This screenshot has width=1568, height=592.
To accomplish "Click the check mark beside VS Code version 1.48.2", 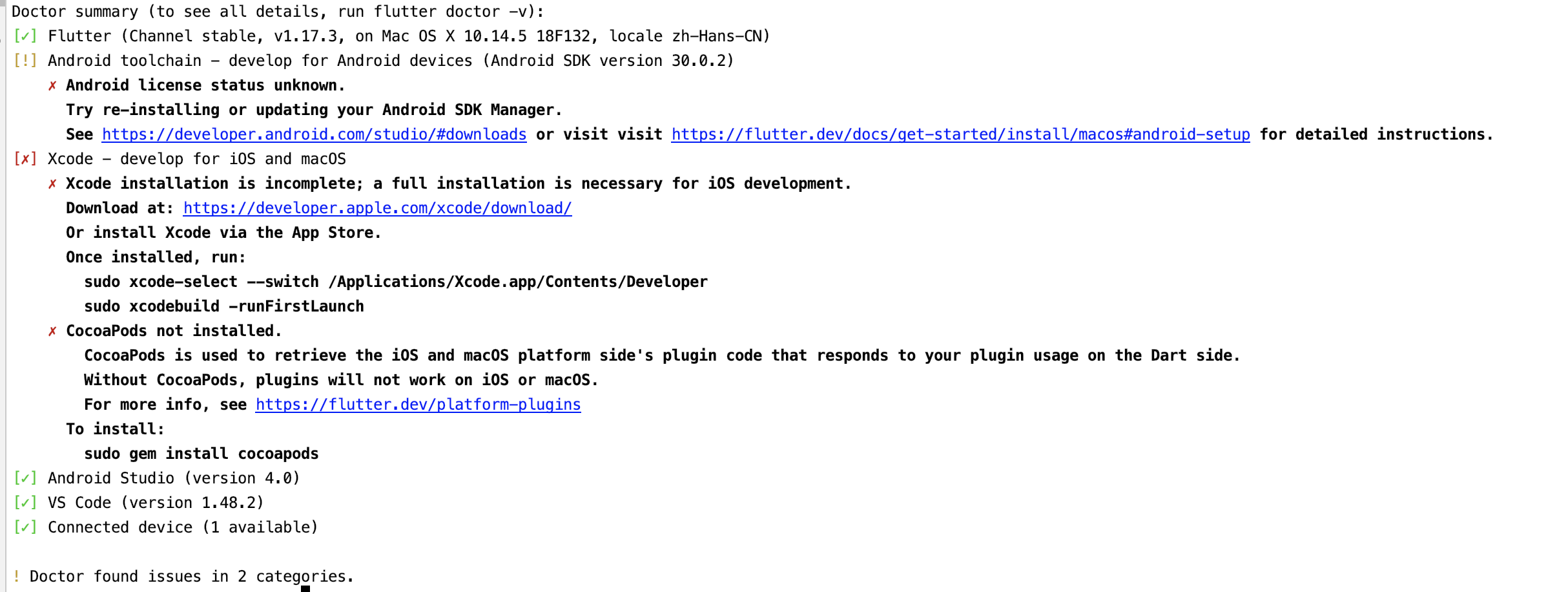I will tap(25, 503).
